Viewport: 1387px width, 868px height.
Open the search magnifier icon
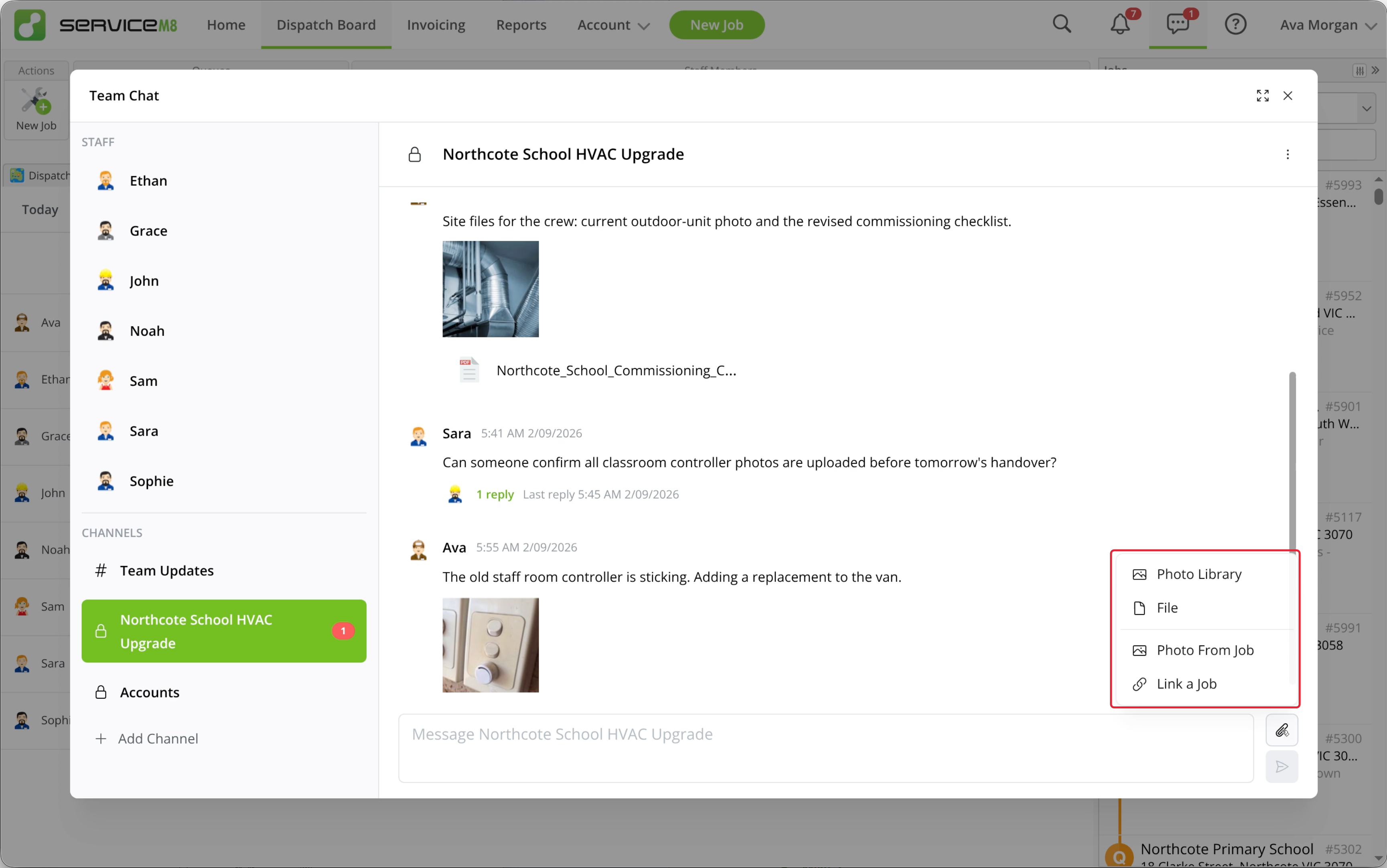tap(1061, 24)
